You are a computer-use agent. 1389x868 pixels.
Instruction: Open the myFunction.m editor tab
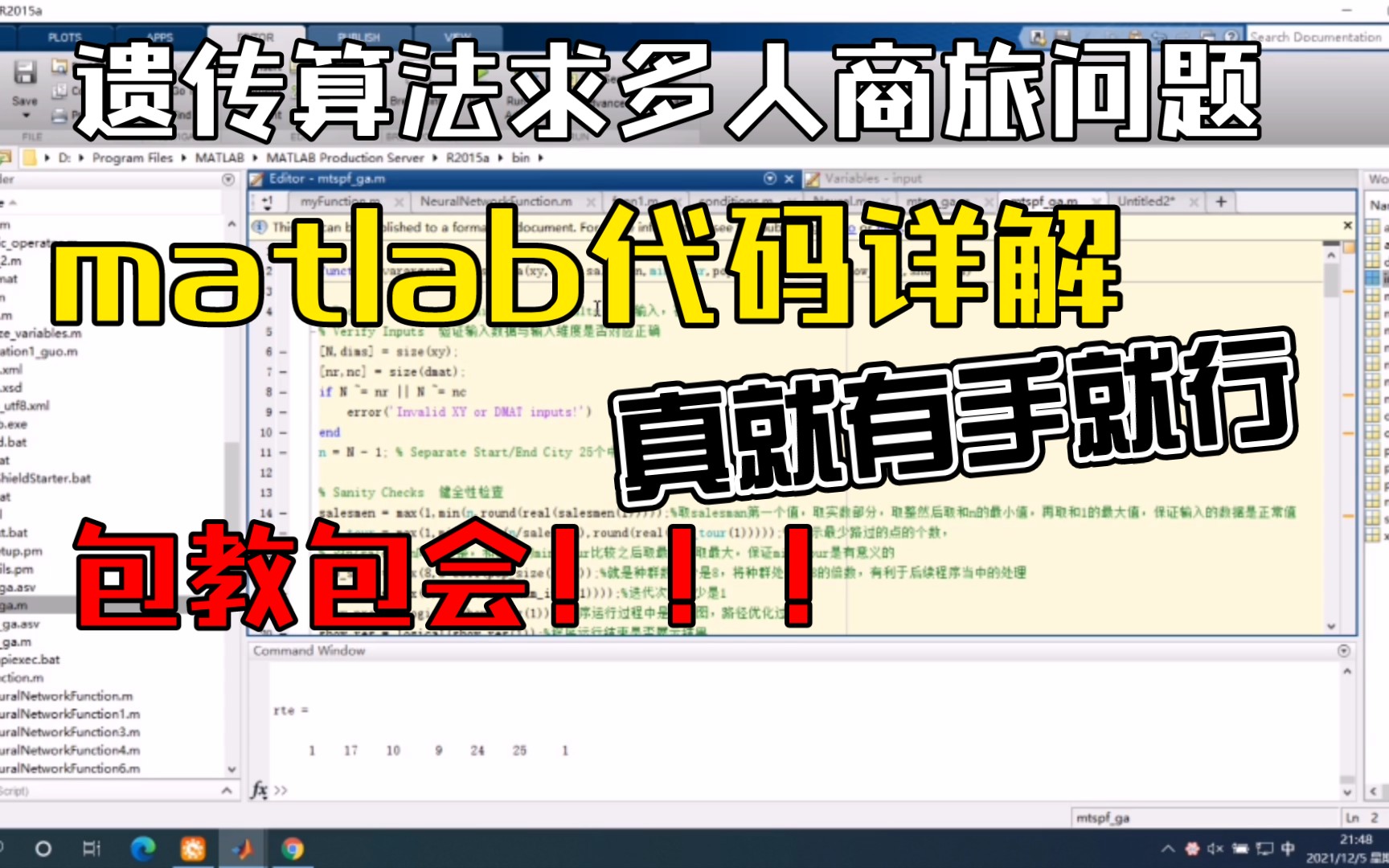point(341,202)
